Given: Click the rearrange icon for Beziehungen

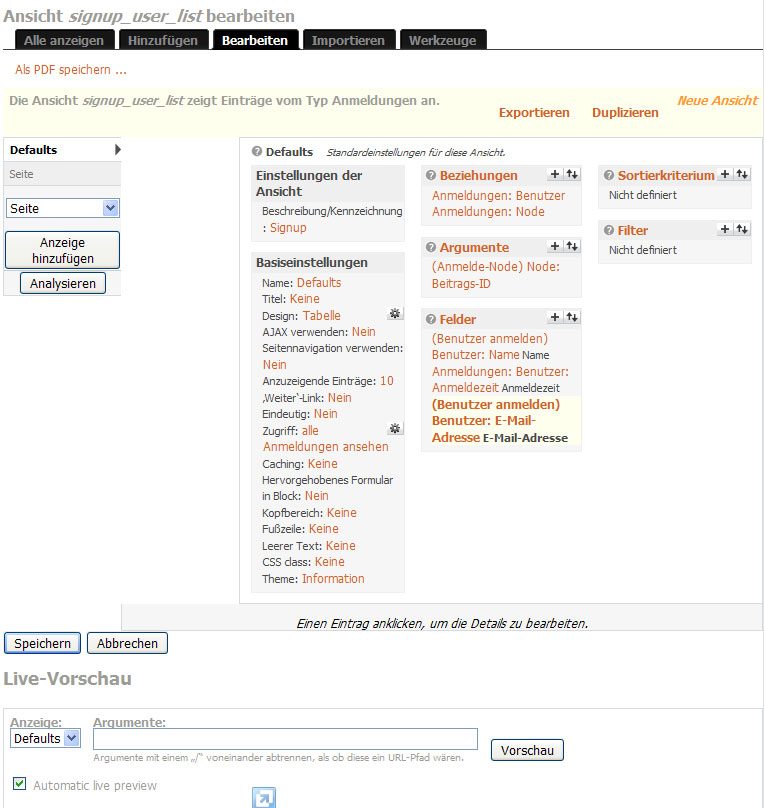Looking at the screenshot, I should pyautogui.click(x=571, y=175).
